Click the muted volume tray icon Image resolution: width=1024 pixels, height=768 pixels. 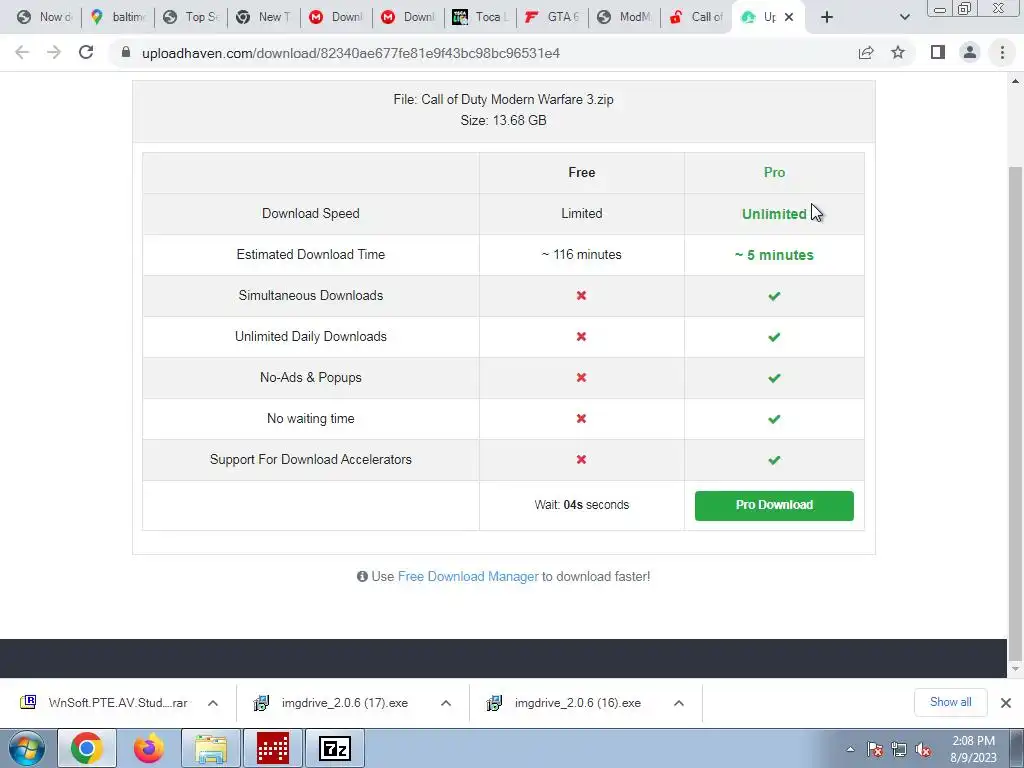(923, 750)
